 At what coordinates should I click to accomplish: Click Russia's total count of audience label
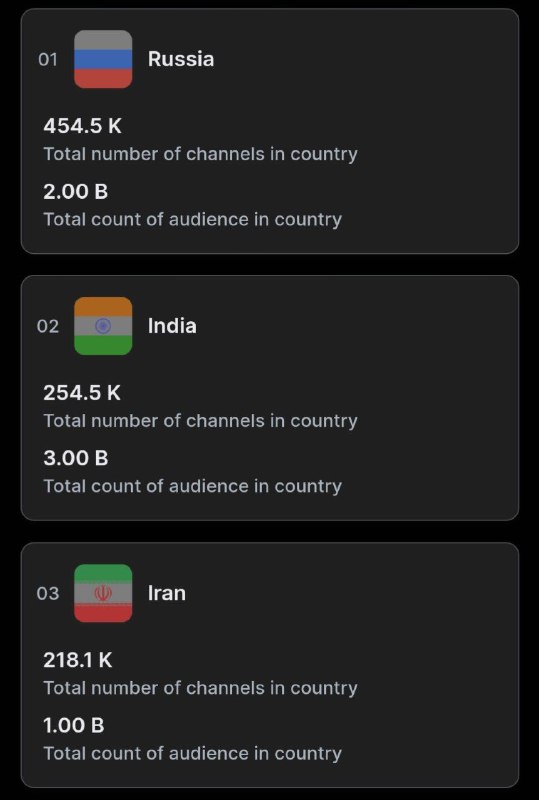[x=192, y=219]
